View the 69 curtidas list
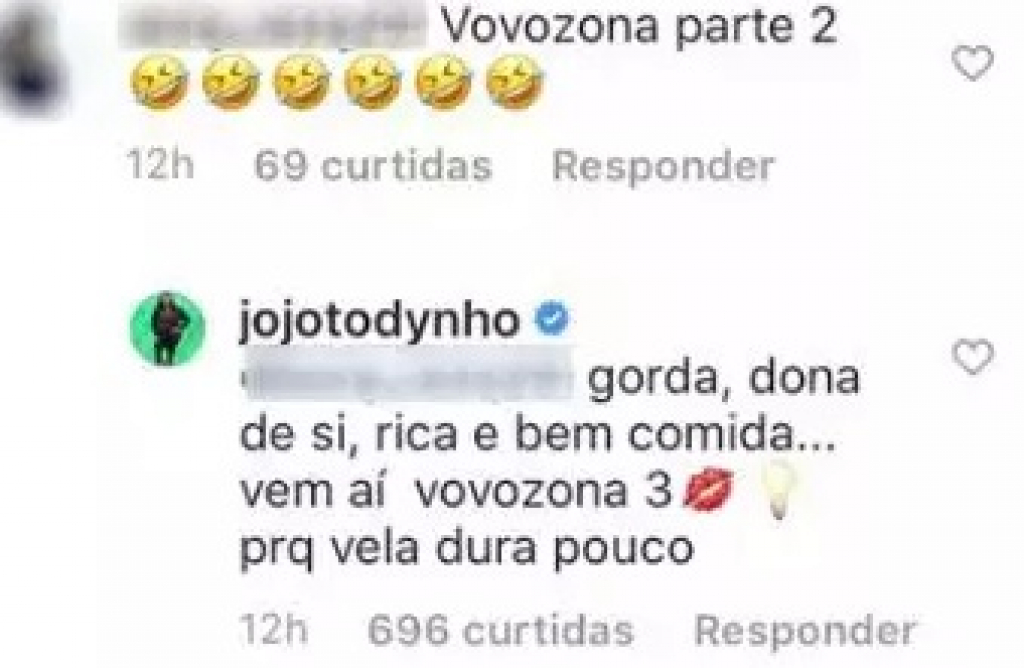This screenshot has width=1024, height=668. point(372,166)
